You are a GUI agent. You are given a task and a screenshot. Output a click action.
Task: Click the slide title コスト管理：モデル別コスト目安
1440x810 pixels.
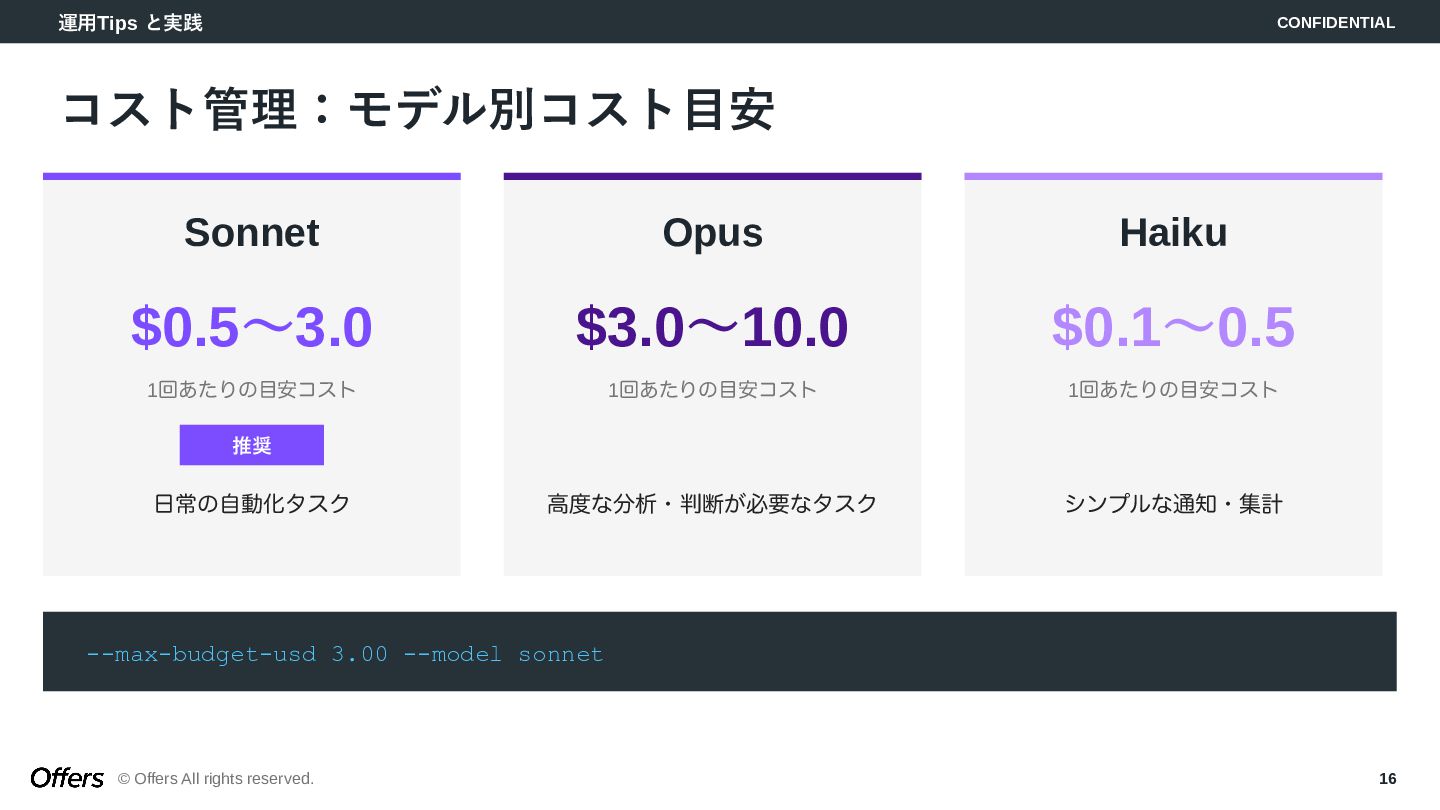[417, 109]
